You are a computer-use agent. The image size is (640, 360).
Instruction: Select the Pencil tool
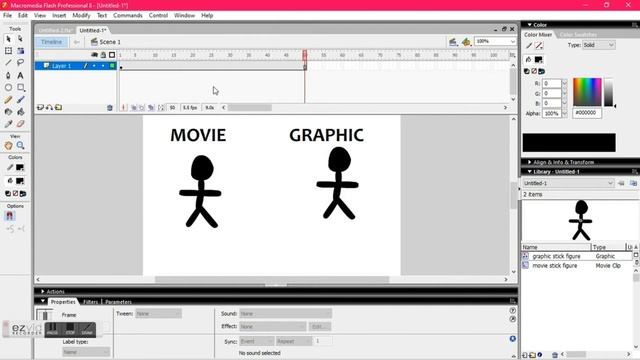point(8,100)
